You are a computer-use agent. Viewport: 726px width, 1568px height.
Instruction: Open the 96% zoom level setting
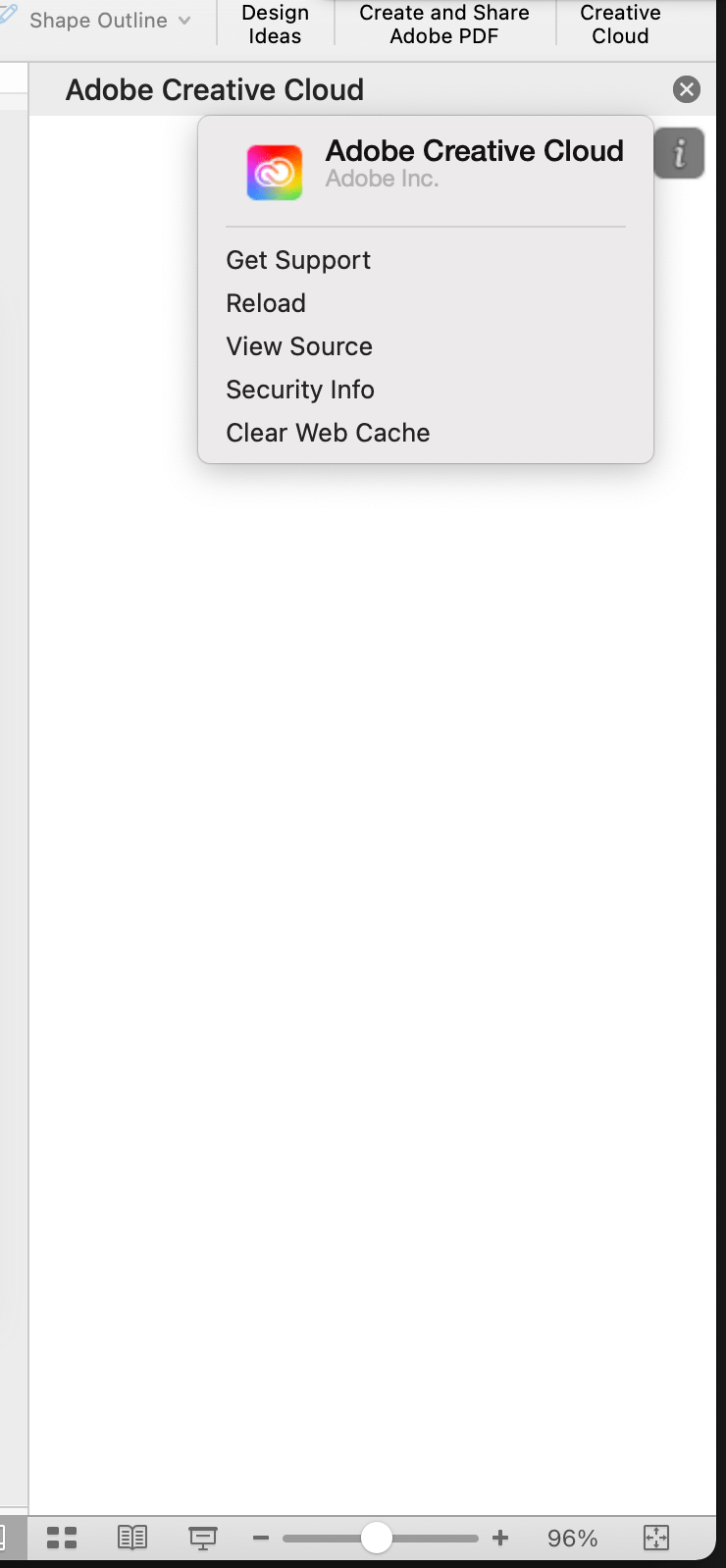coord(573,1538)
